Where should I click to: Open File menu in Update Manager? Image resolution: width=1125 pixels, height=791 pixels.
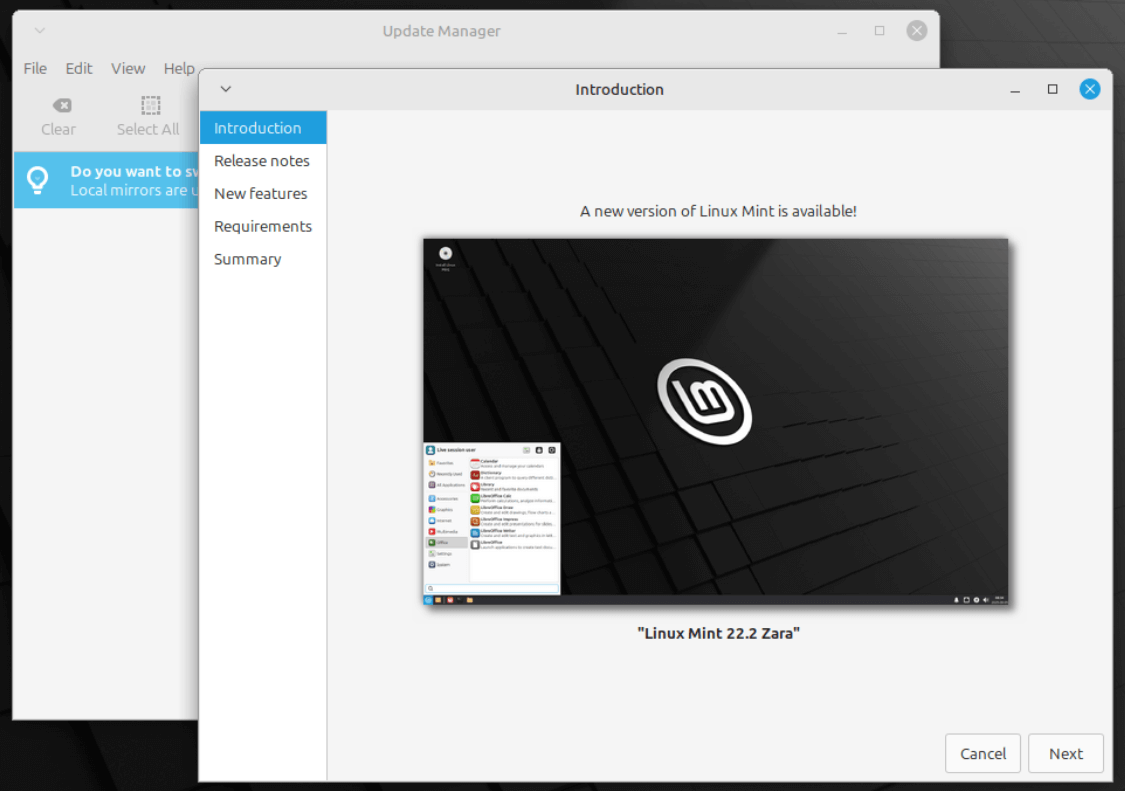[x=35, y=68]
